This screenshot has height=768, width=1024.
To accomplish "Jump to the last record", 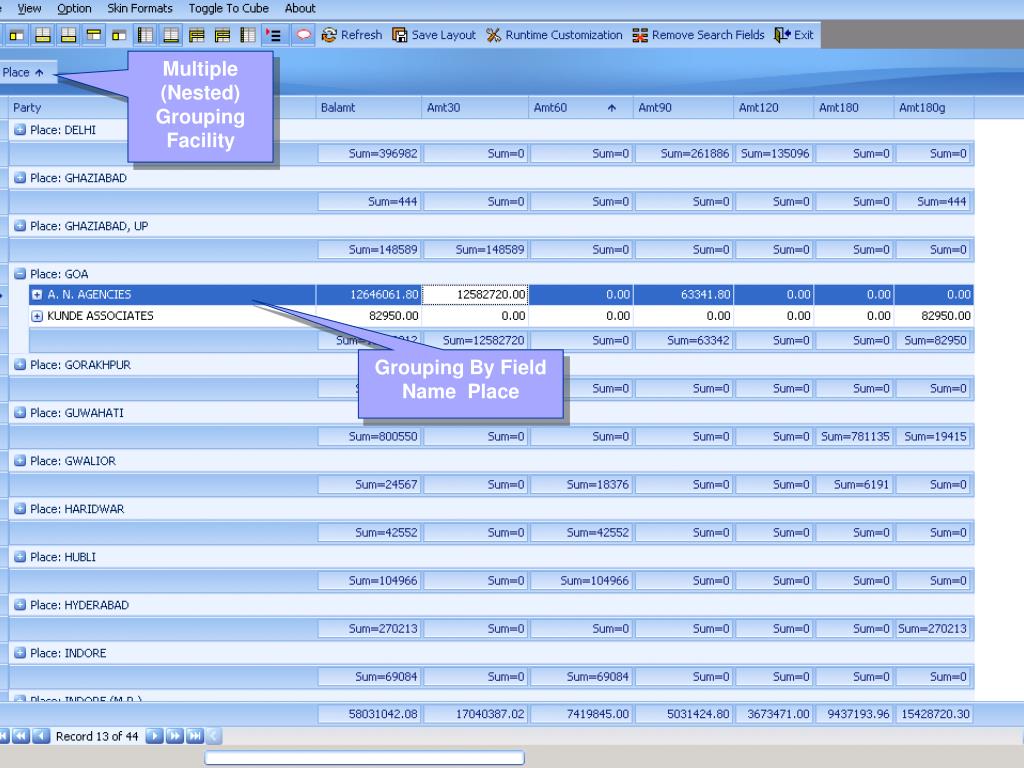I will (194, 736).
